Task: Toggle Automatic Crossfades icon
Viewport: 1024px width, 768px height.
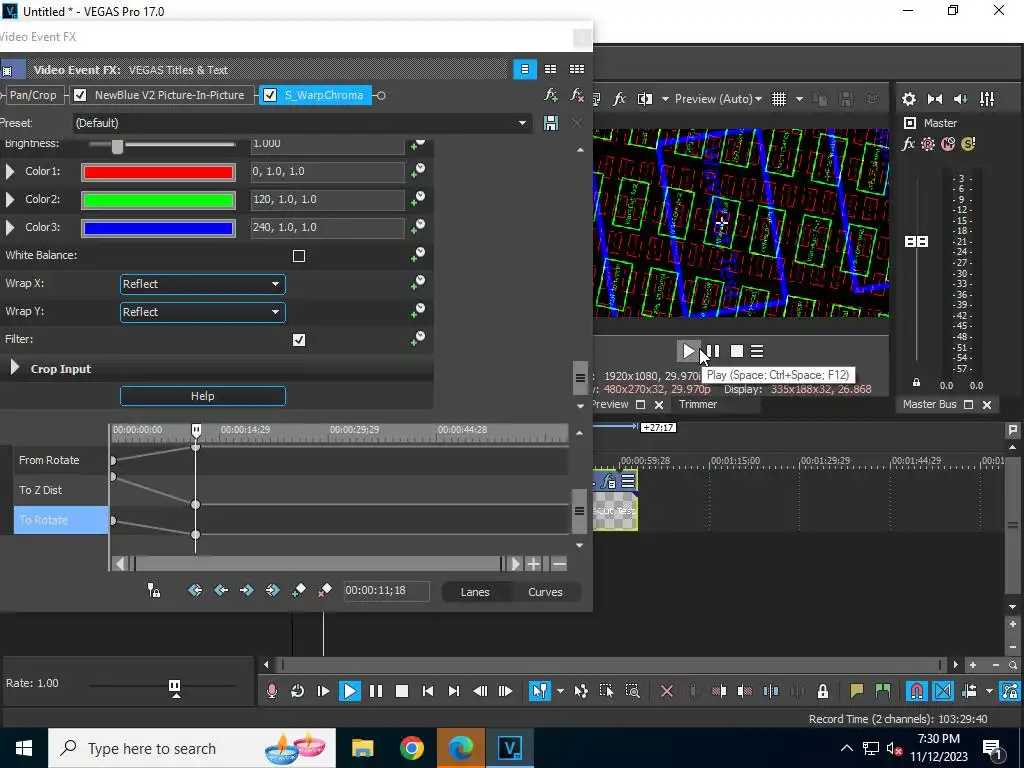Action: click(943, 691)
